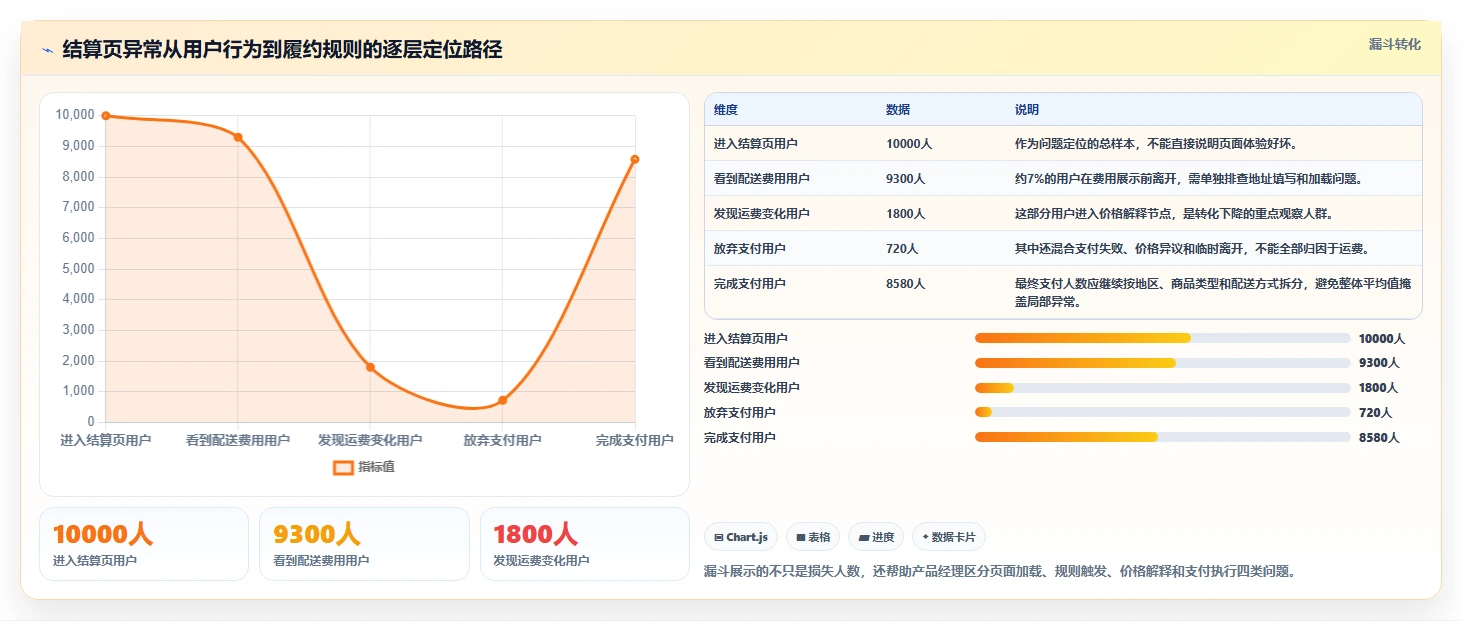Screen dimensions: 1462x621
Task: Toggle the 指标值 legend swatch
Action: coord(343,467)
